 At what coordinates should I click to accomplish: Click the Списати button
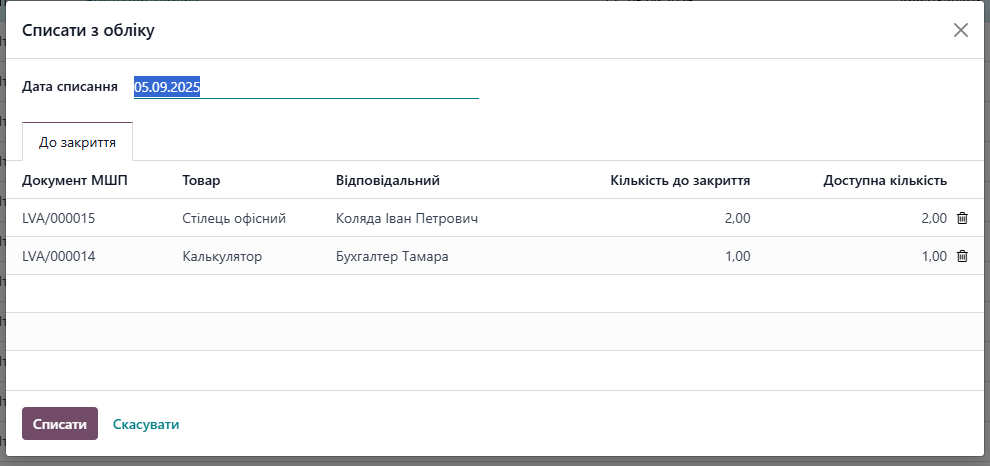pyautogui.click(x=60, y=424)
